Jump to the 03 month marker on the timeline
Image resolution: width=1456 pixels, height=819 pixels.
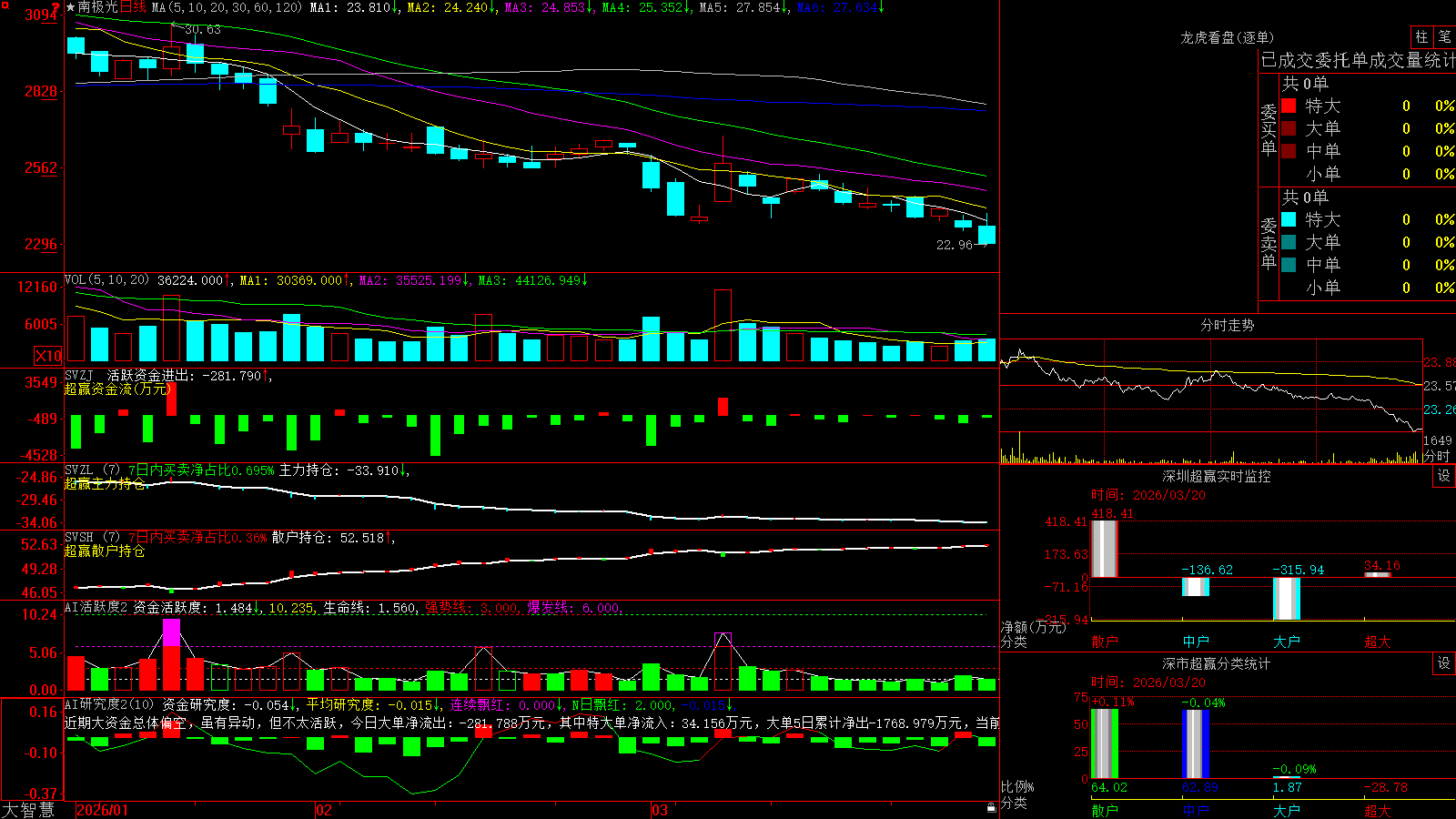point(660,810)
